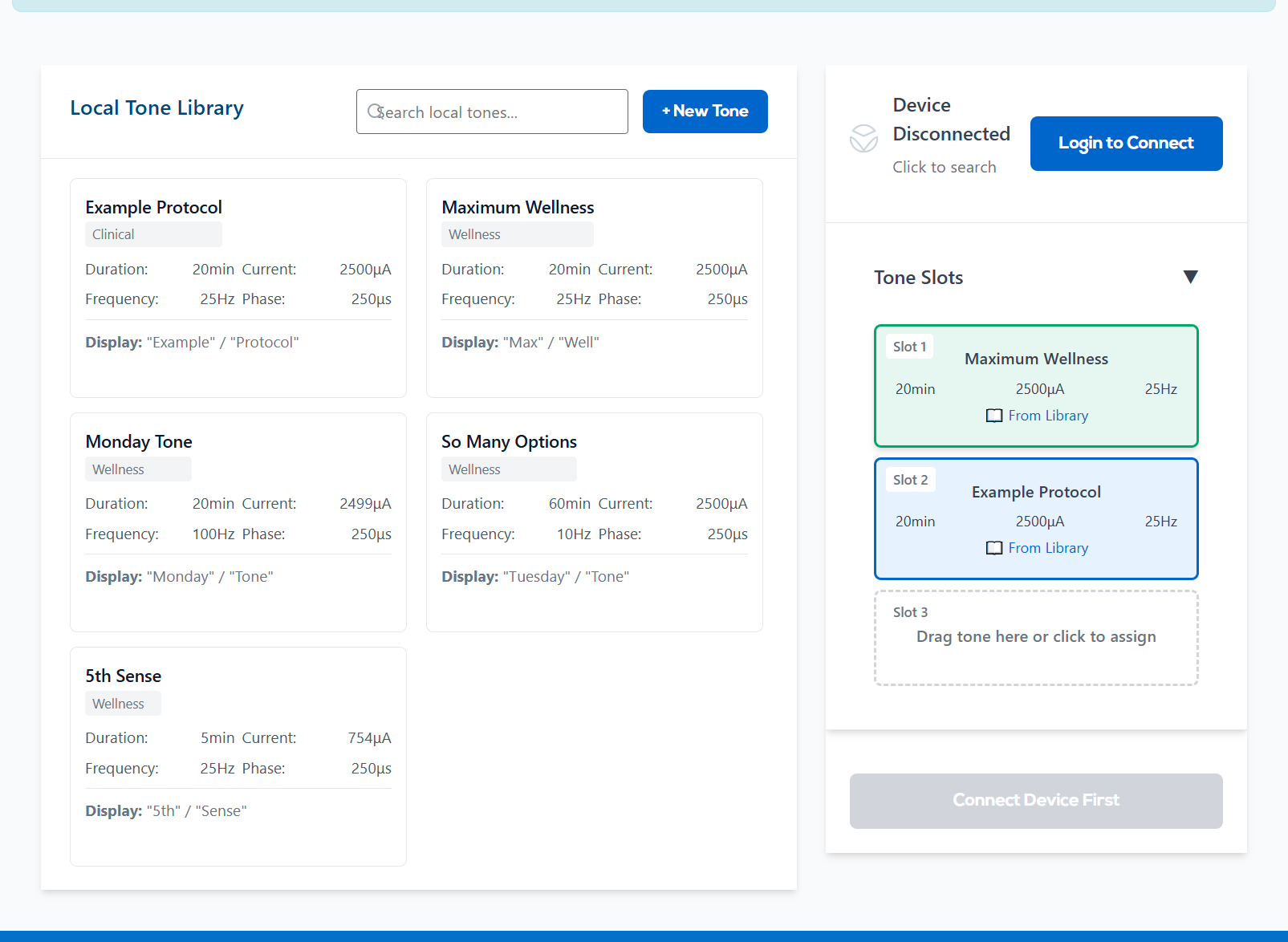The height and width of the screenshot is (942, 1288).
Task: Click Login to Connect button
Action: pyautogui.click(x=1126, y=144)
